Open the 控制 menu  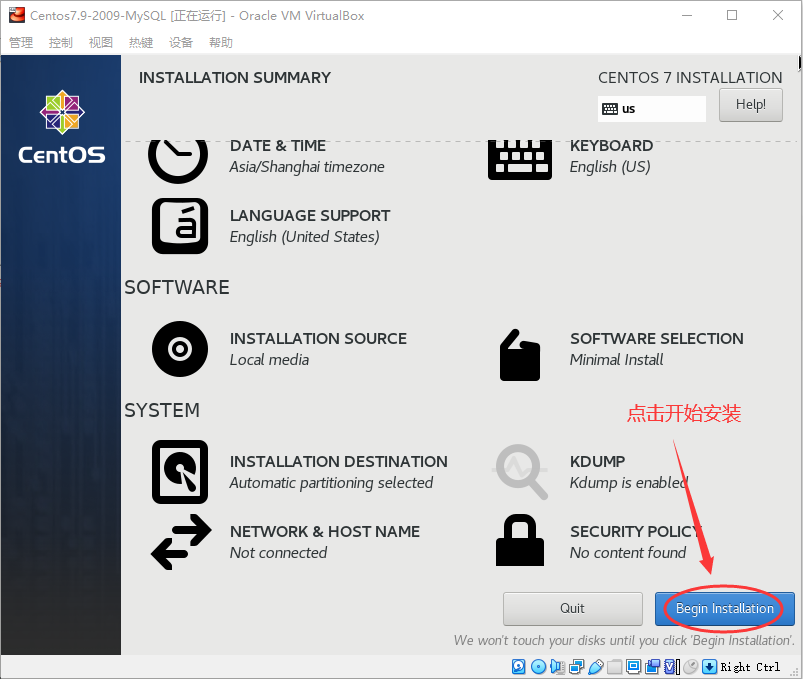60,43
